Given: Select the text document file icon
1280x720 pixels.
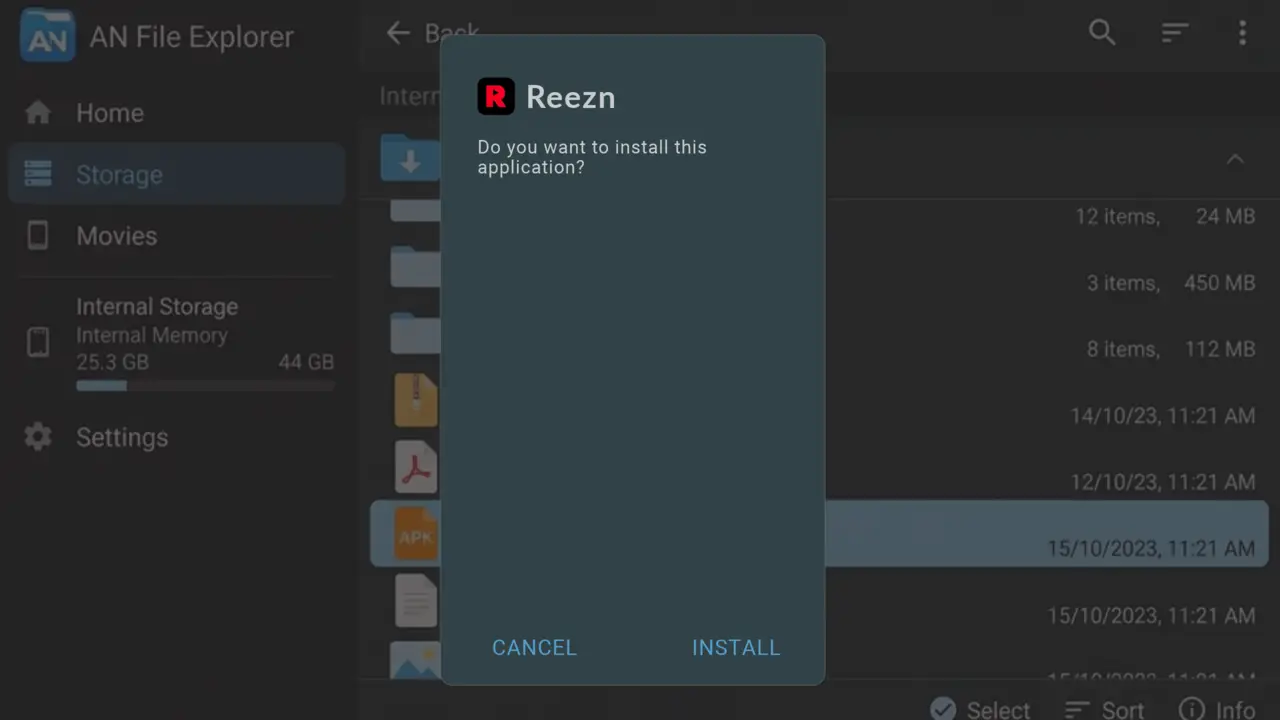Looking at the screenshot, I should point(416,601).
